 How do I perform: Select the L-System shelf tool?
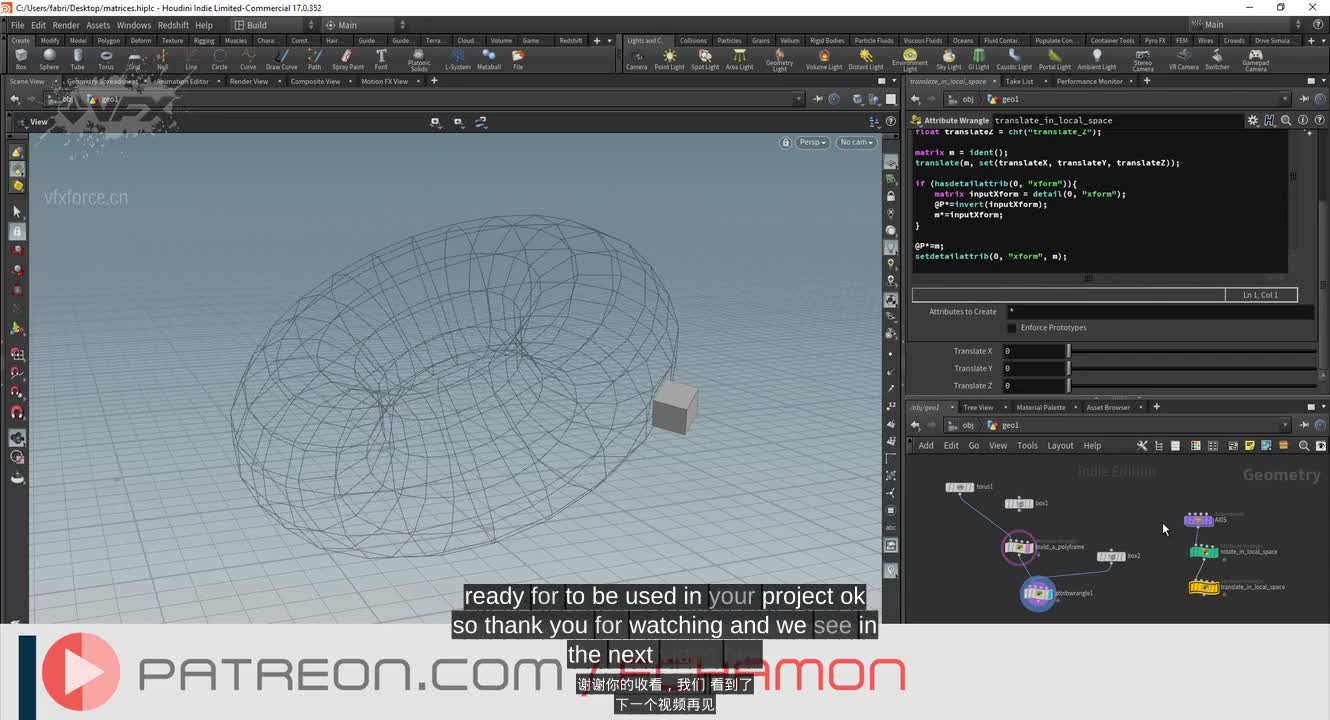pyautogui.click(x=457, y=58)
